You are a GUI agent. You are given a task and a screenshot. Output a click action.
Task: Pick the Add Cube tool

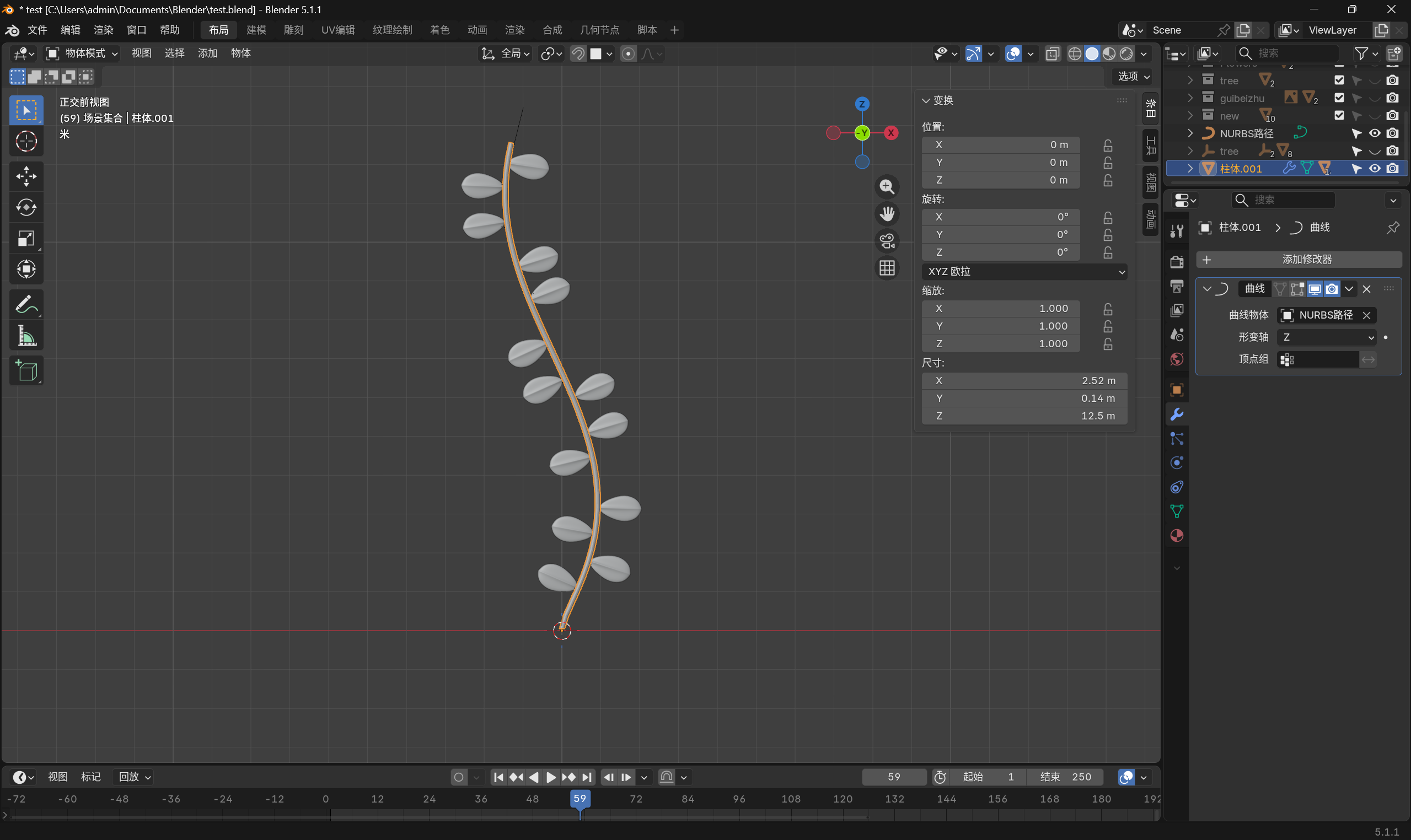pyautogui.click(x=26, y=371)
